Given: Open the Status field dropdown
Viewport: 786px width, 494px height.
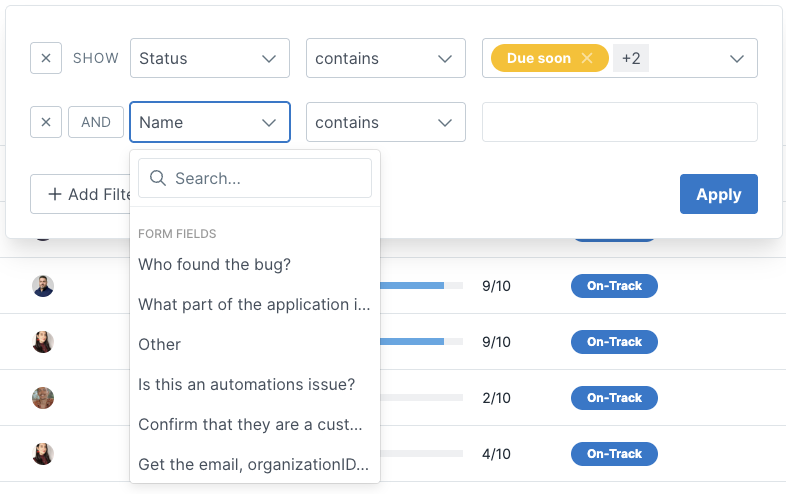Looking at the screenshot, I should tap(210, 58).
